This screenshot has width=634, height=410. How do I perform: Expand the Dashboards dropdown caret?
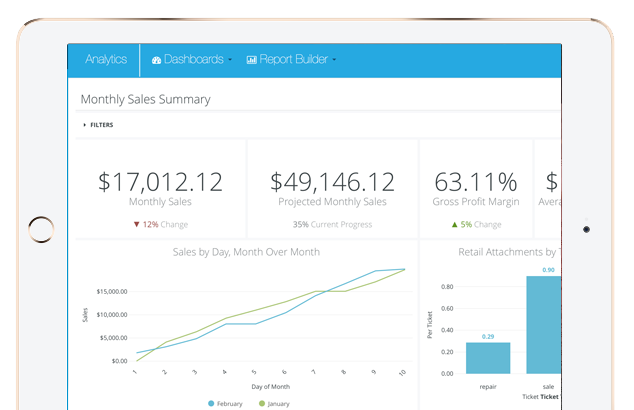pyautogui.click(x=230, y=60)
